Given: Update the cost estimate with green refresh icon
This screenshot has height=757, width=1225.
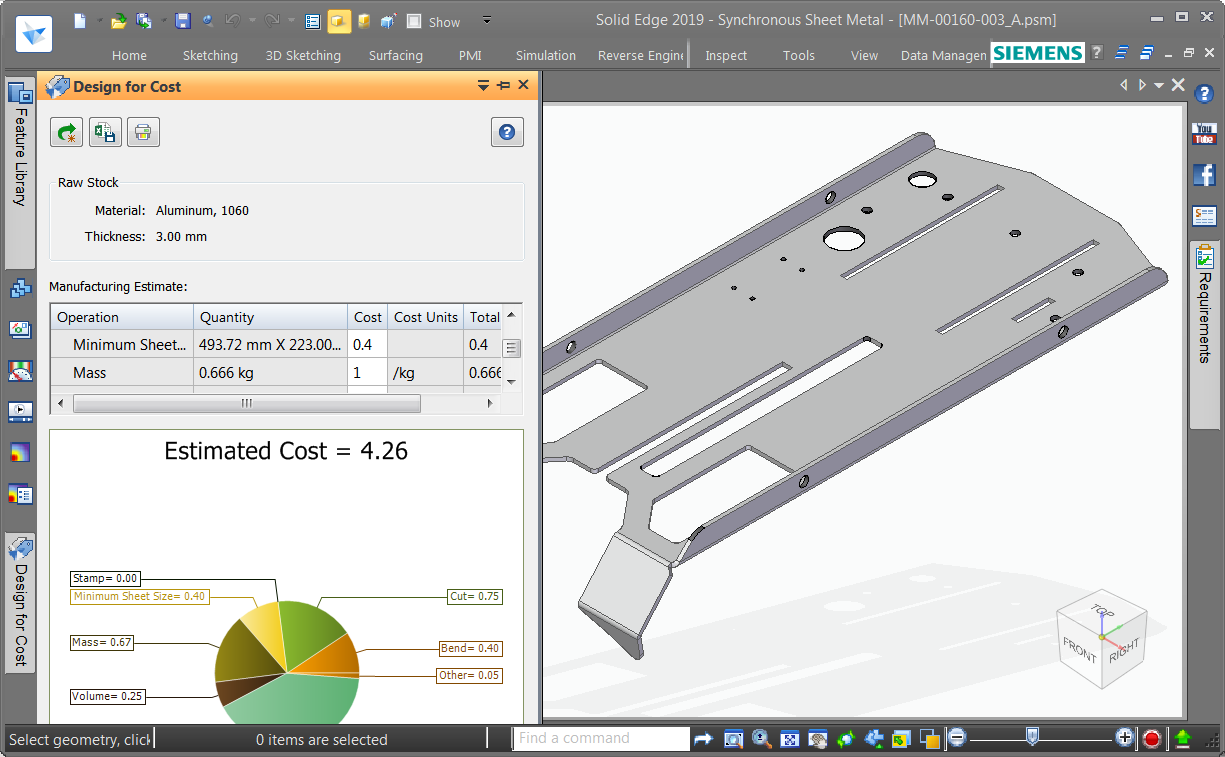Looking at the screenshot, I should (66, 131).
